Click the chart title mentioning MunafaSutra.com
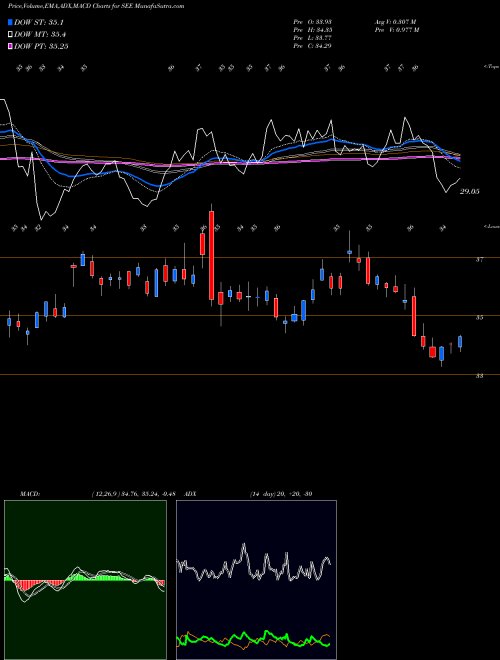The height and width of the screenshot is (660, 500). pos(96,6)
